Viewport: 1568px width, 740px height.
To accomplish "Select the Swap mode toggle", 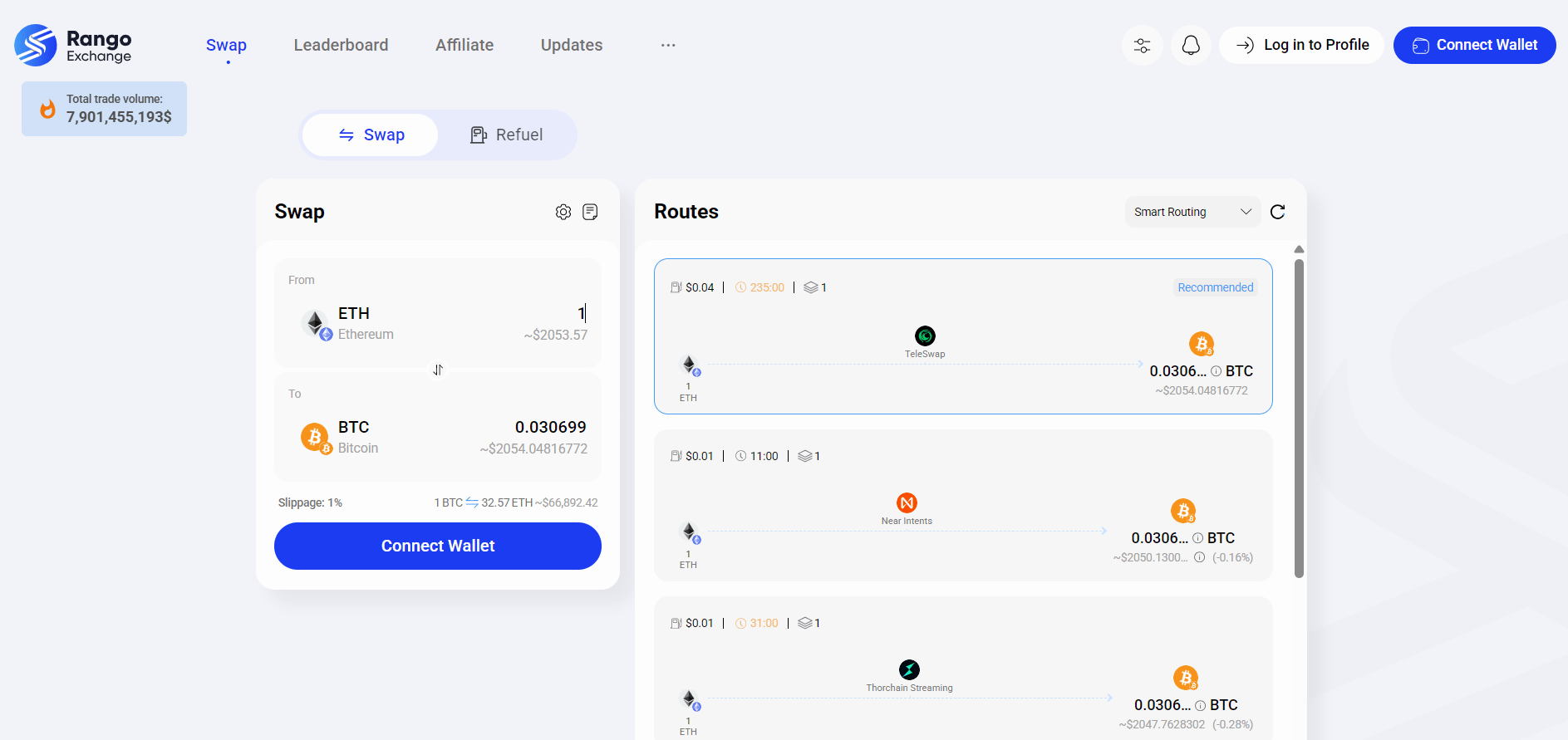I will pos(371,135).
